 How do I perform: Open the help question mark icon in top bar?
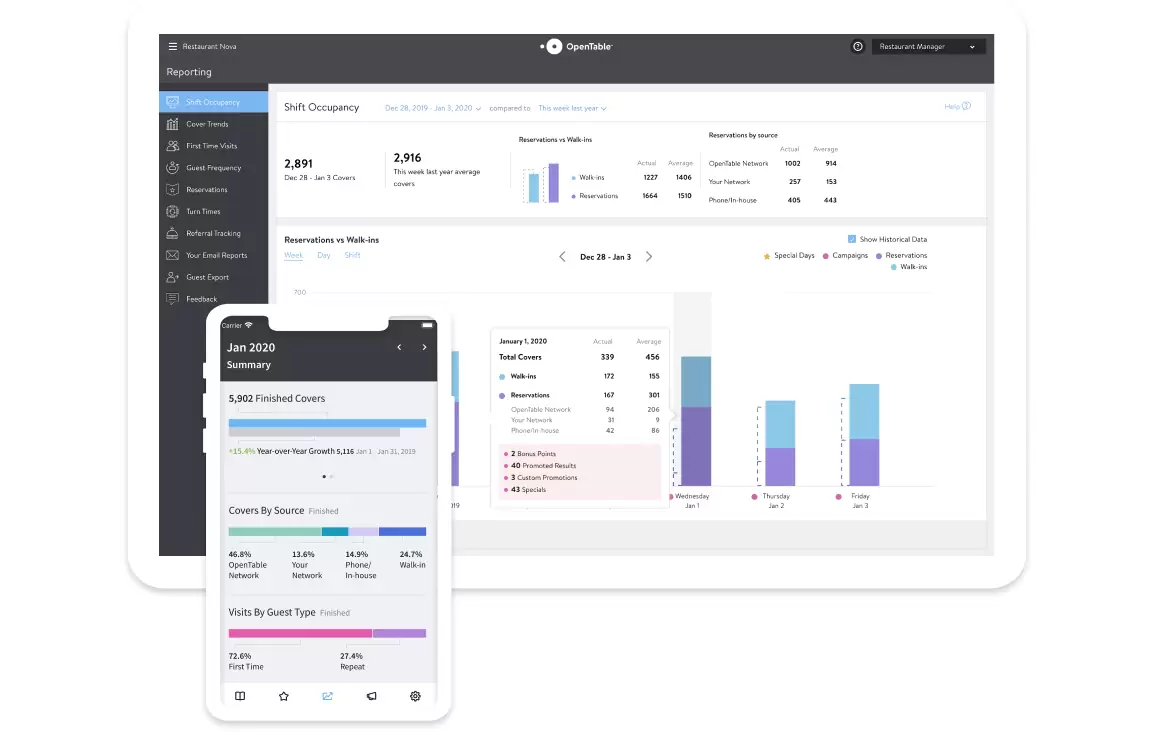tap(857, 46)
